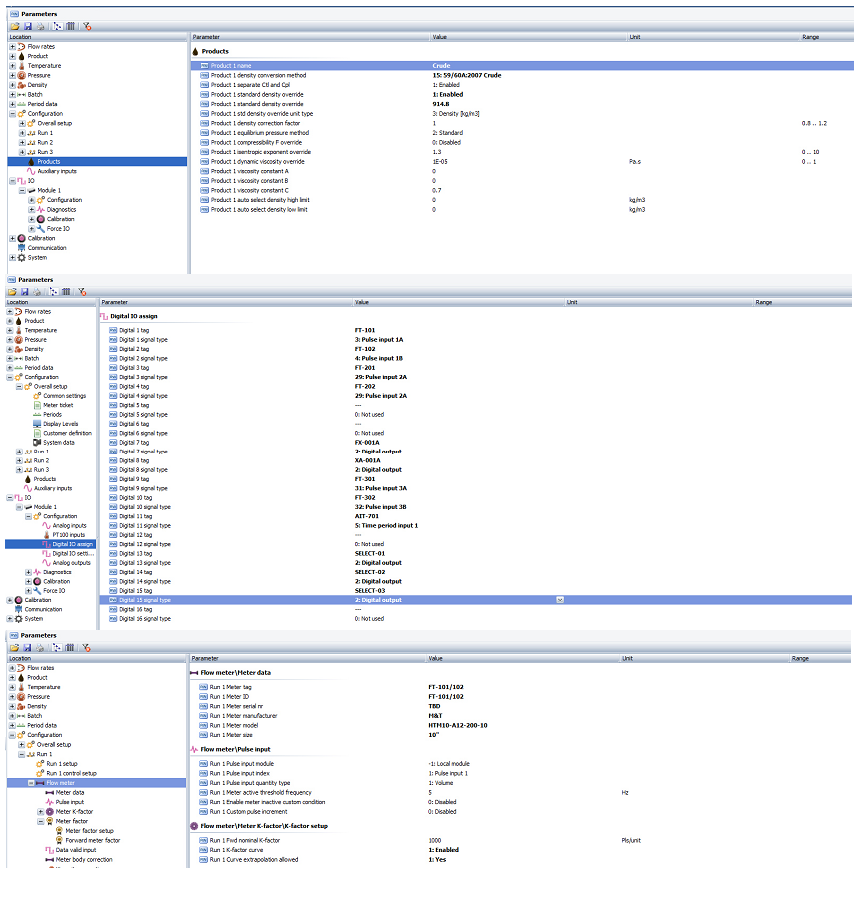Click the Auxiliary inputs wave icon in the Products window tree

pyautogui.click(x=31, y=171)
